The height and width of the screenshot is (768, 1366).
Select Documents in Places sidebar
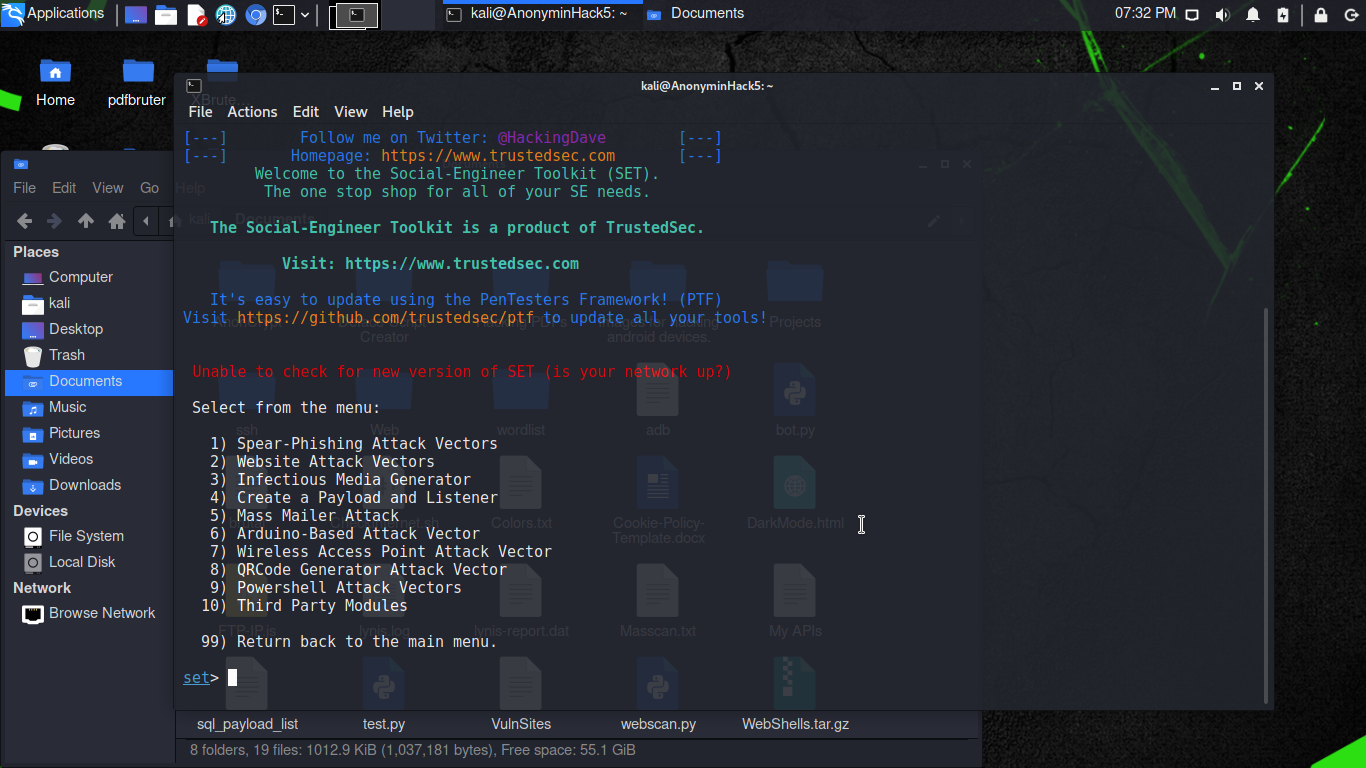[x=89, y=381]
